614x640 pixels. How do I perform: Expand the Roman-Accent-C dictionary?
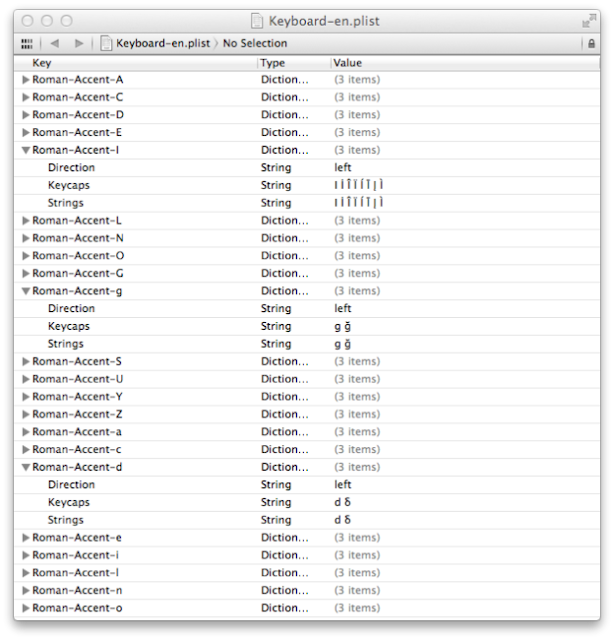tap(26, 97)
